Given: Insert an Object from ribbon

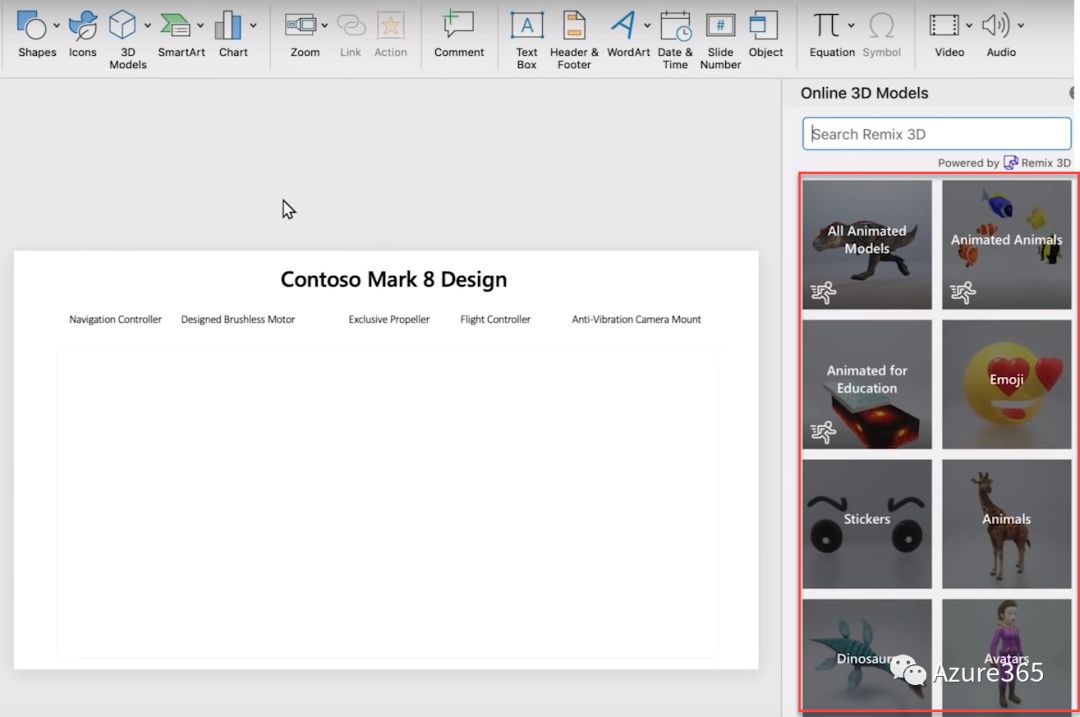Looking at the screenshot, I should pos(765,33).
